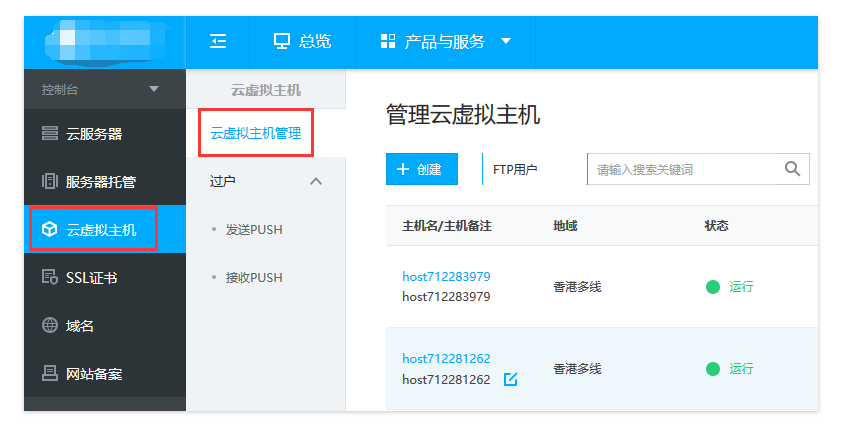The image size is (845, 427).
Task: Click the 域名 globe icon
Action: click(49, 325)
